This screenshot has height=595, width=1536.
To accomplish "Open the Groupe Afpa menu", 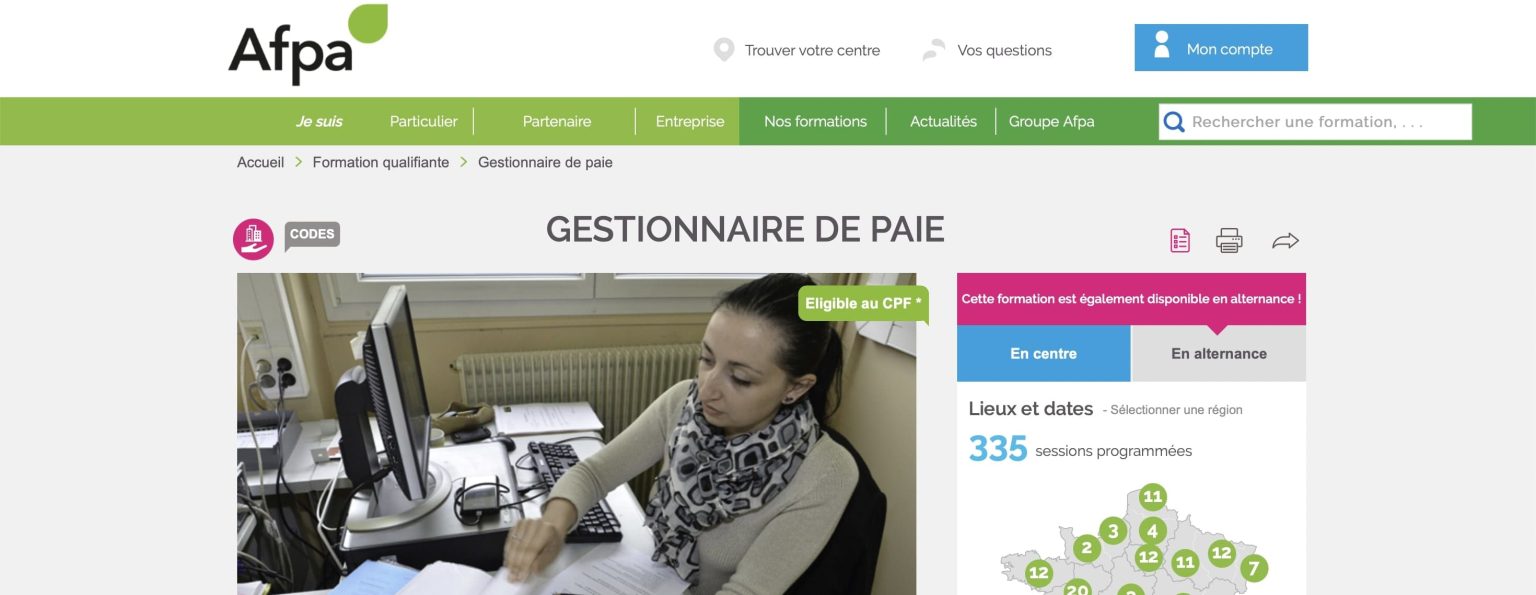I will click(1051, 121).
